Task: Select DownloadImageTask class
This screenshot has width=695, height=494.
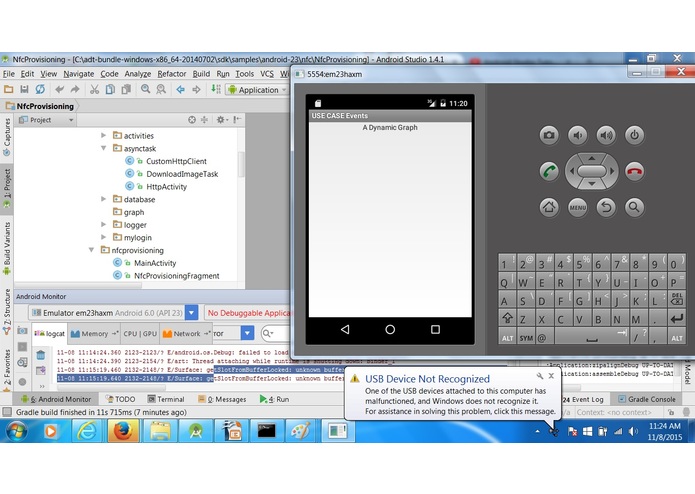Action: (182, 174)
